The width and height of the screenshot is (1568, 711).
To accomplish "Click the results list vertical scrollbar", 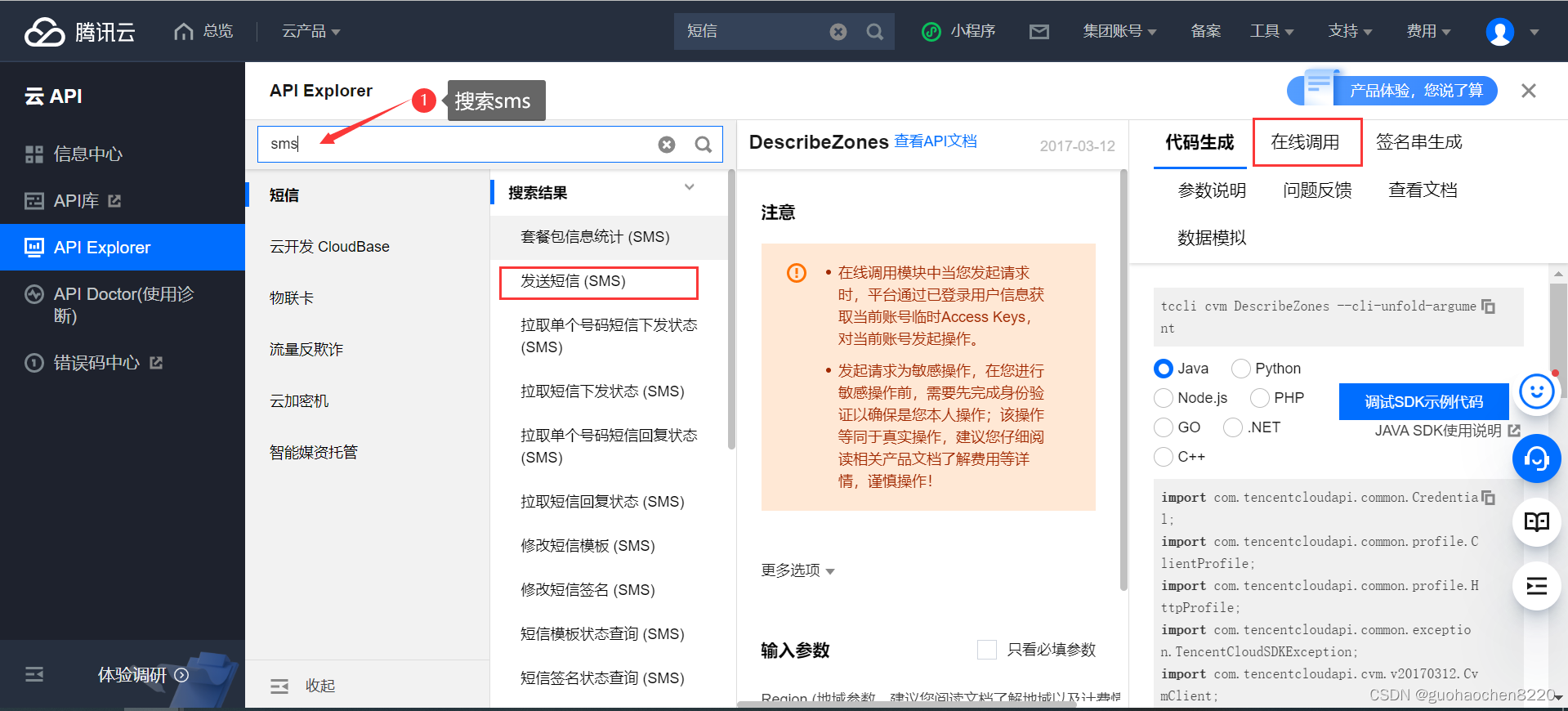I will point(731,309).
